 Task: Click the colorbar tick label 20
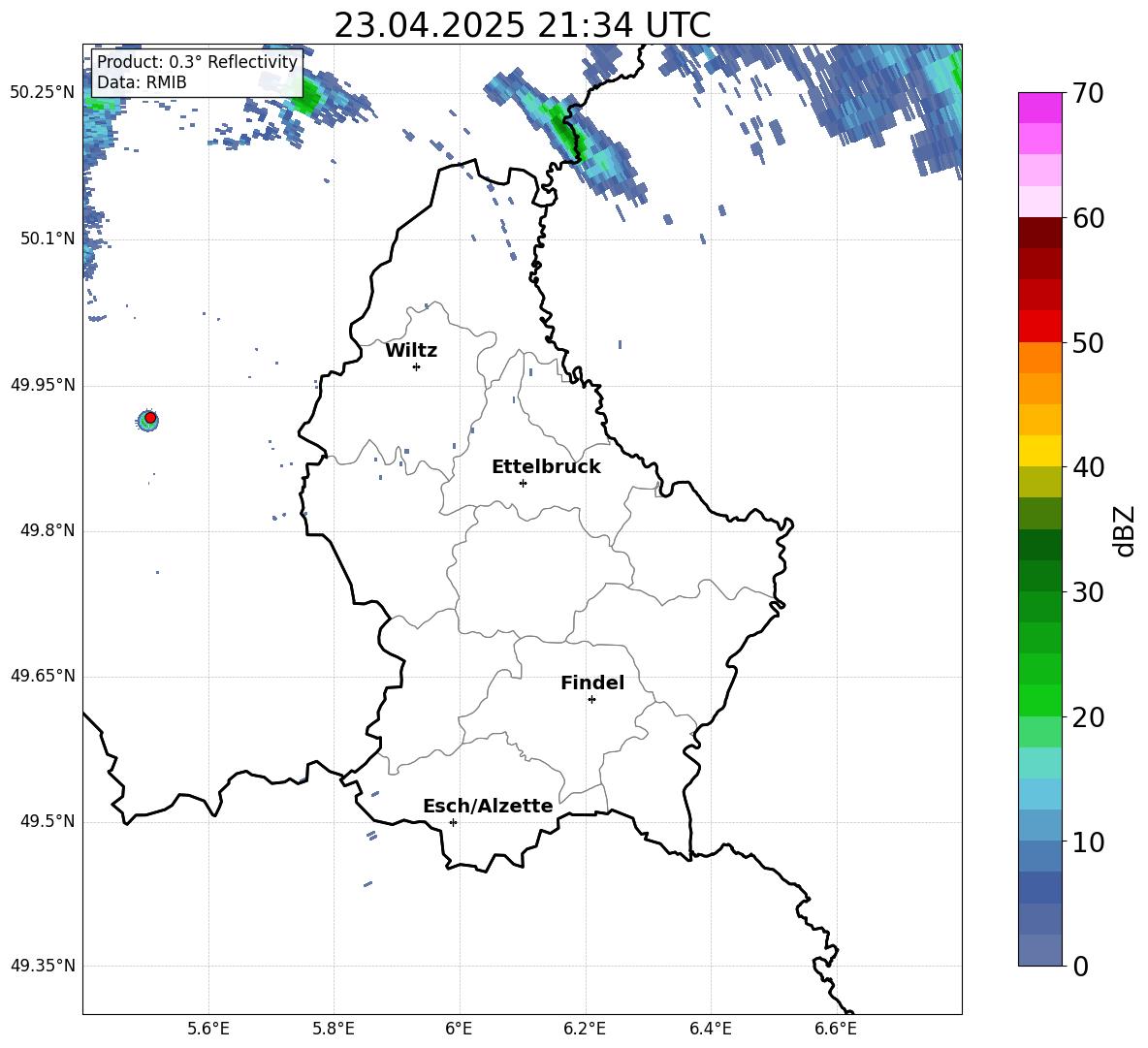[1087, 717]
